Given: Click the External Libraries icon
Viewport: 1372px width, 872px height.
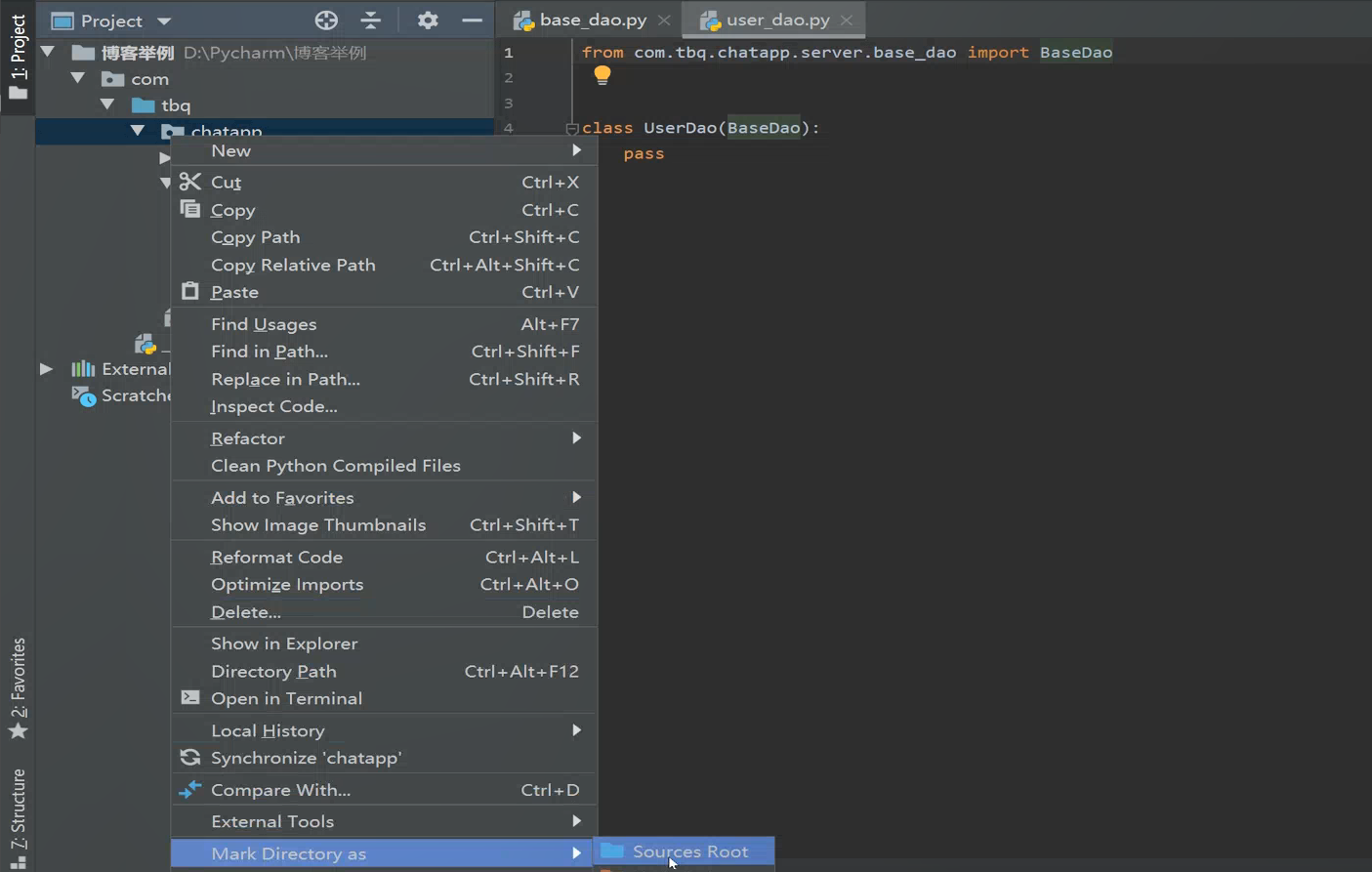Looking at the screenshot, I should click(83, 368).
